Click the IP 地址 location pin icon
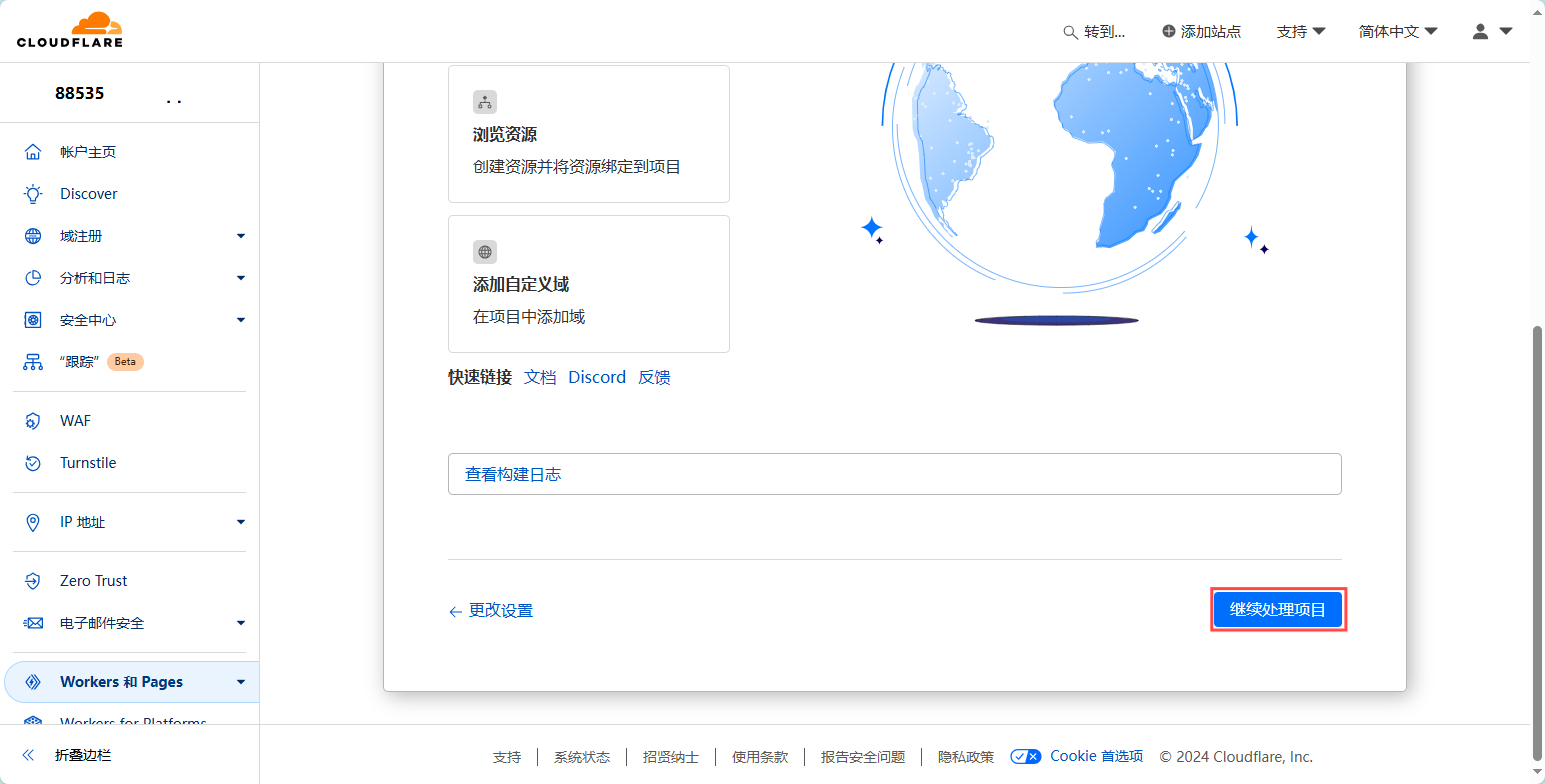Screen dimensions: 1545x784 (33, 522)
